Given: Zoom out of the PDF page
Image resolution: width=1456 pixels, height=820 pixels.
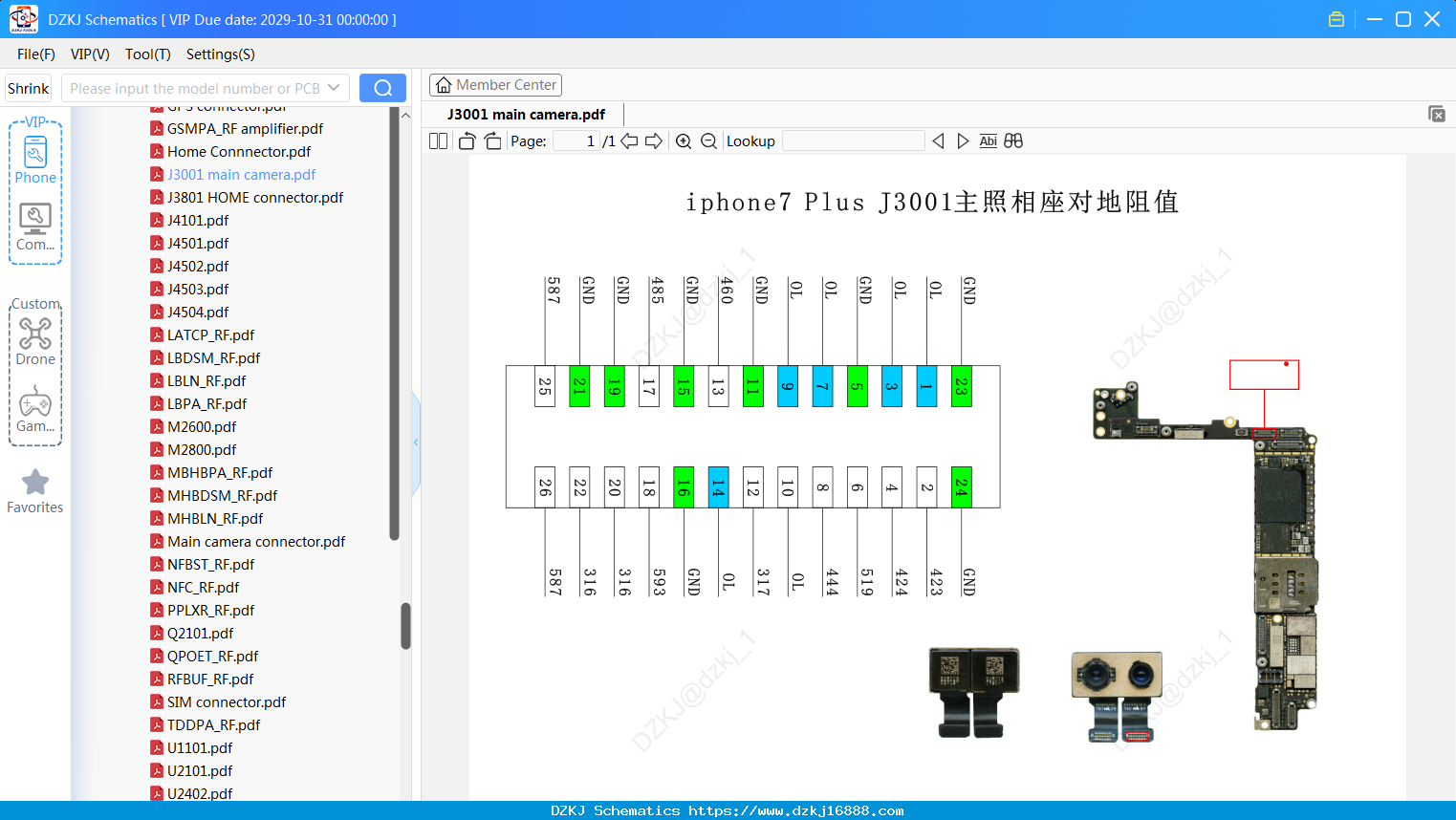Looking at the screenshot, I should [x=708, y=141].
